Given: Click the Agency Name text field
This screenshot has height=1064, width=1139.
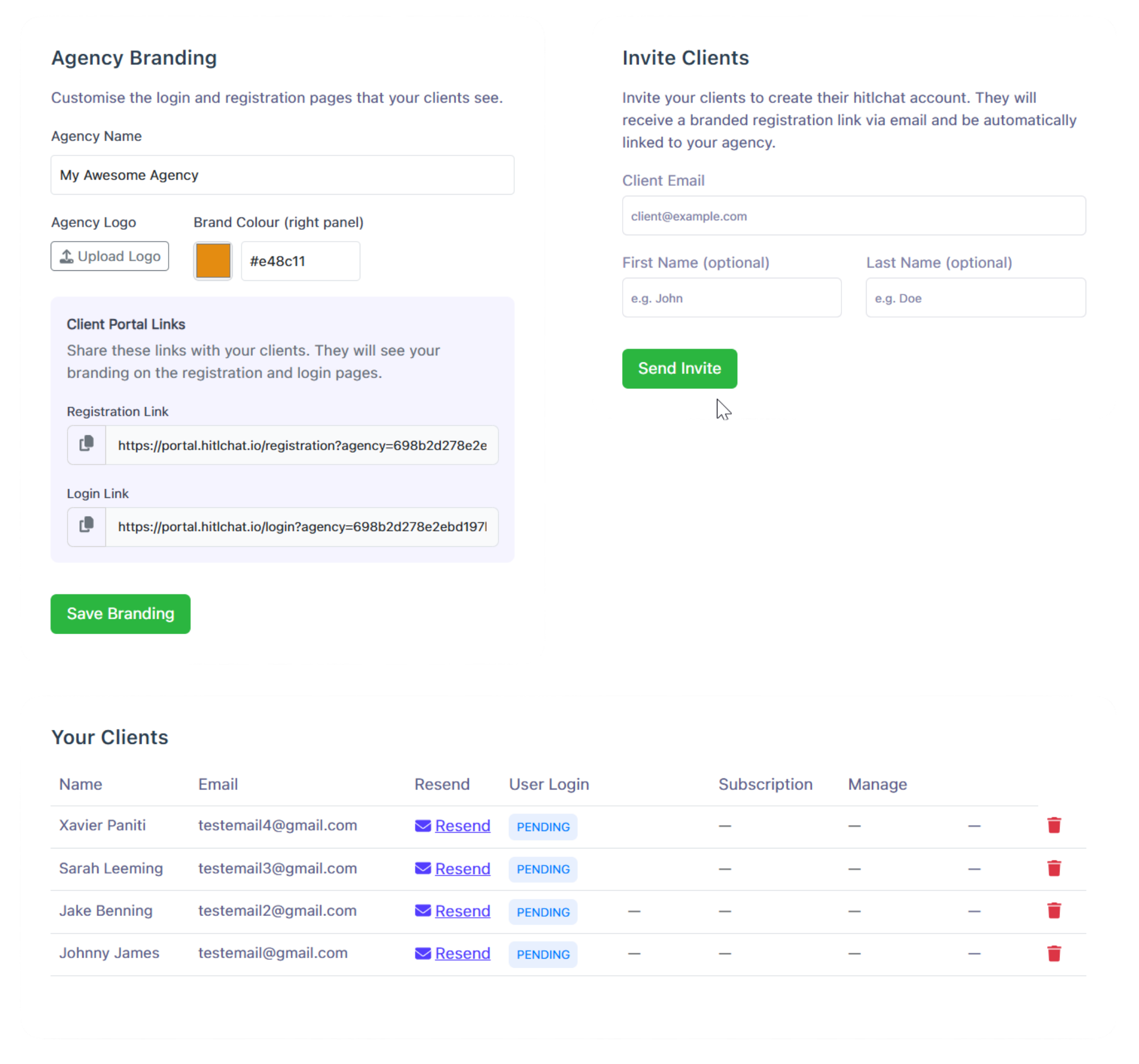Looking at the screenshot, I should (x=282, y=175).
